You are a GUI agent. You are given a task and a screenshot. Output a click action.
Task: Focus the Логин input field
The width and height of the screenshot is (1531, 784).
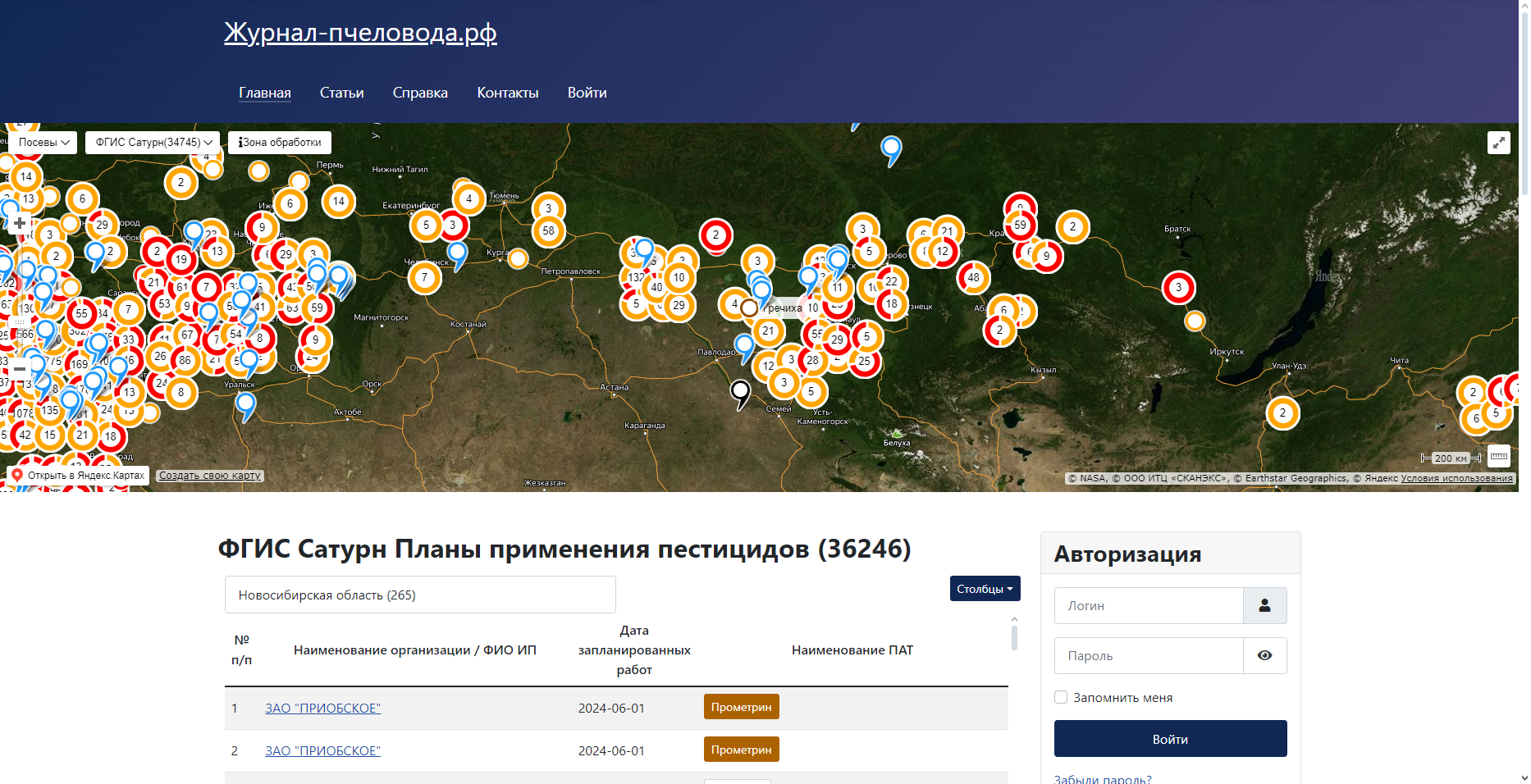coord(1149,605)
